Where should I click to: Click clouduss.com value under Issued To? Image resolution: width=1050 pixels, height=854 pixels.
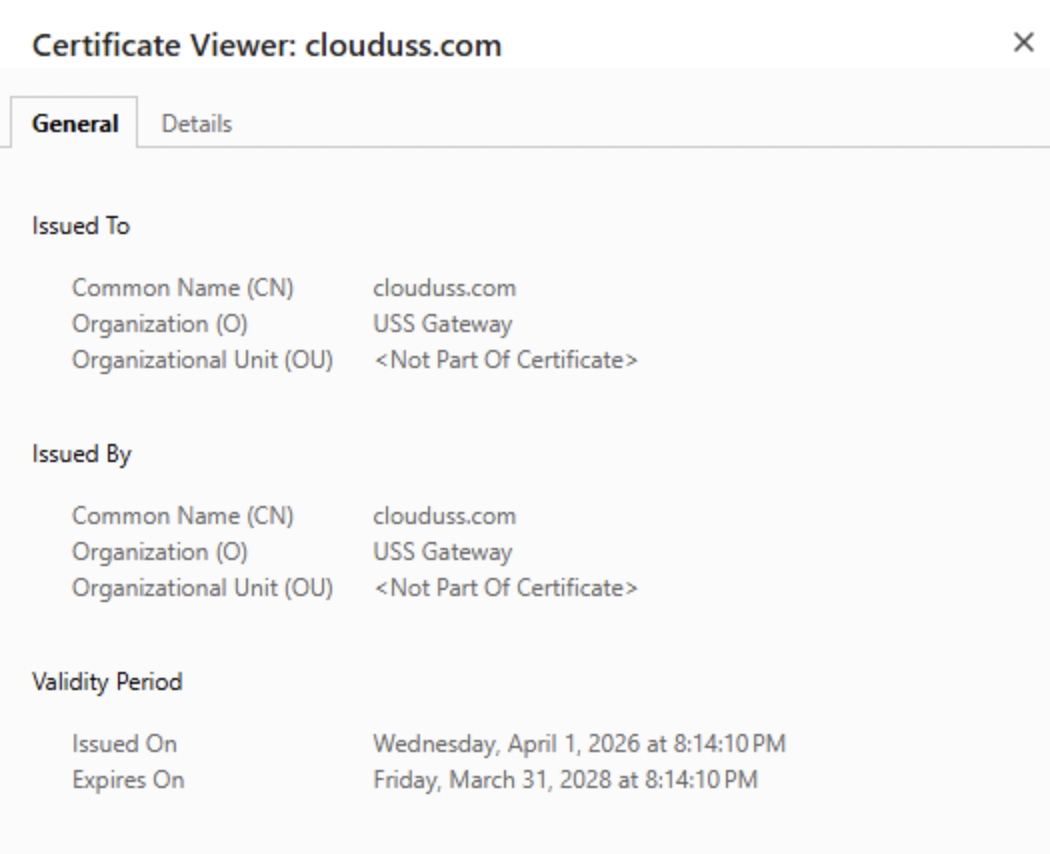point(444,288)
